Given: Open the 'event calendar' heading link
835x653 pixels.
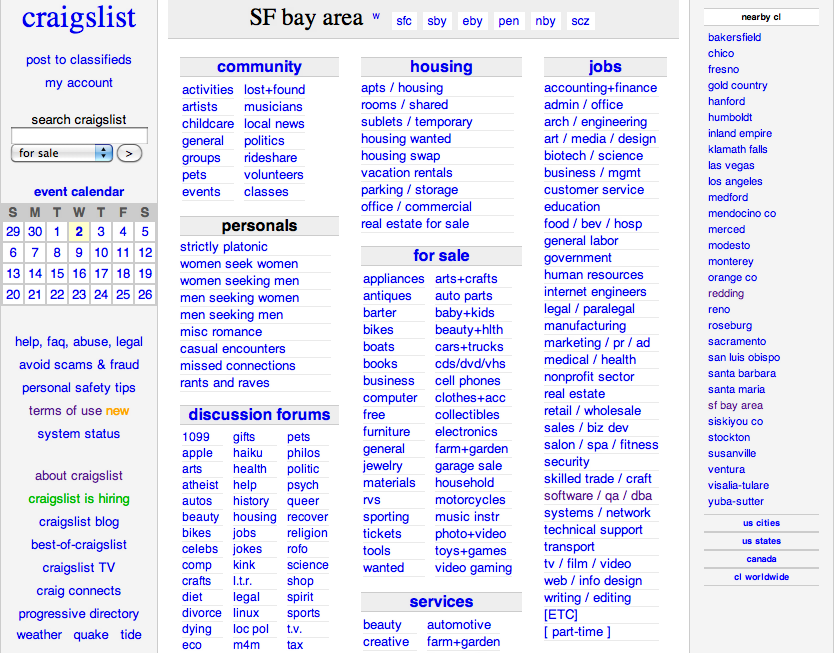Looking at the screenshot, I should point(79,192).
